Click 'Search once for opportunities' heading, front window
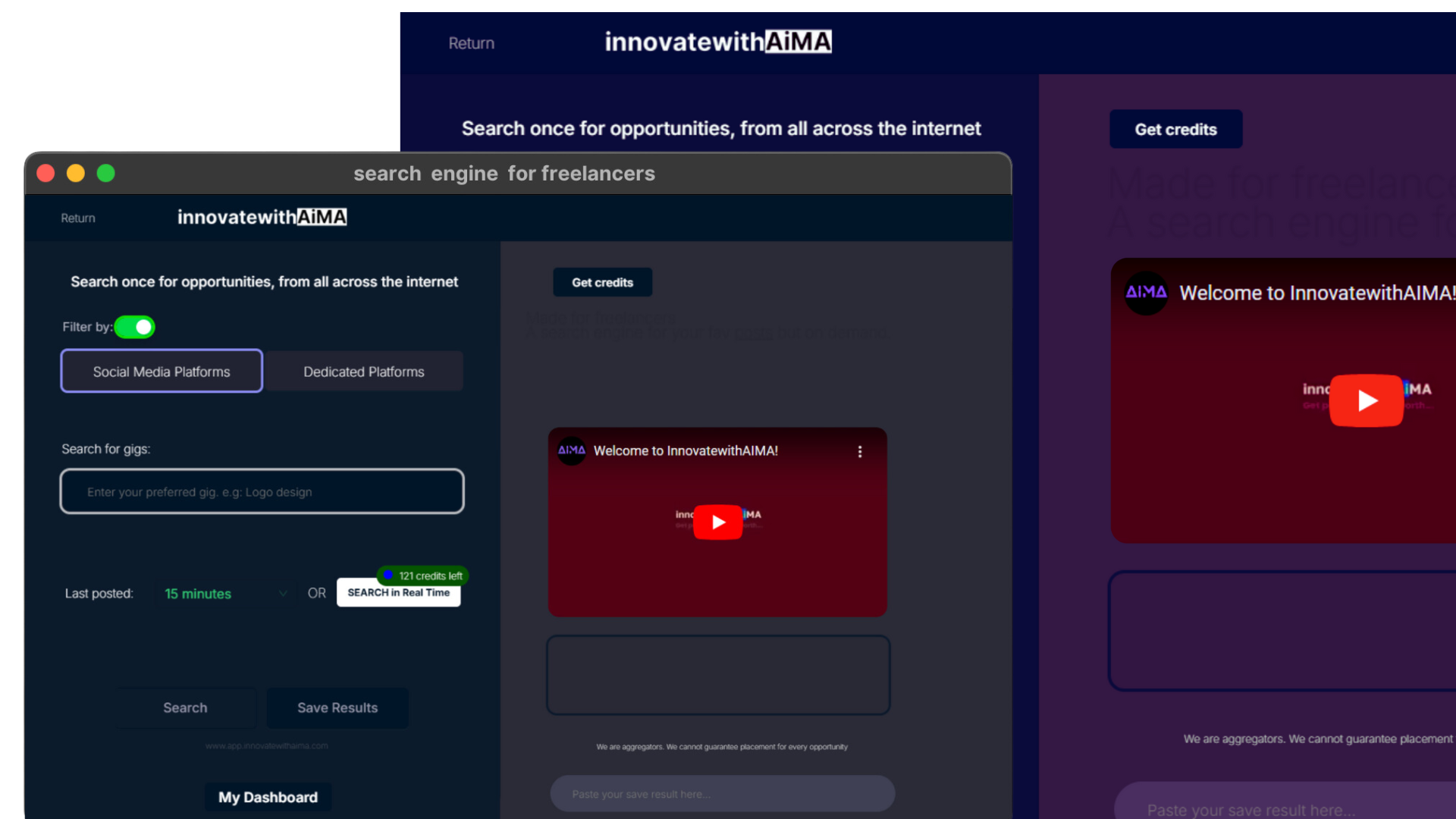1456x819 pixels. point(264,281)
